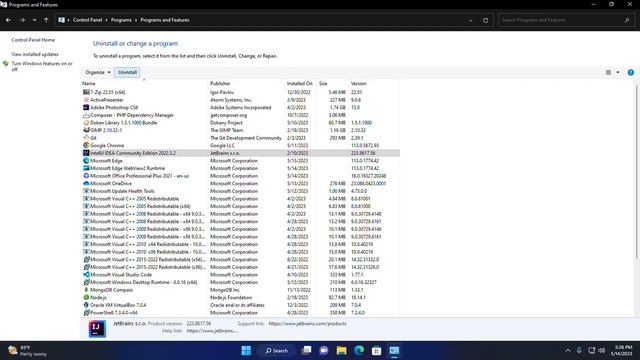Image resolution: width=640 pixels, height=360 pixels.
Task: Select the Node.js program icon
Action: (x=86, y=298)
